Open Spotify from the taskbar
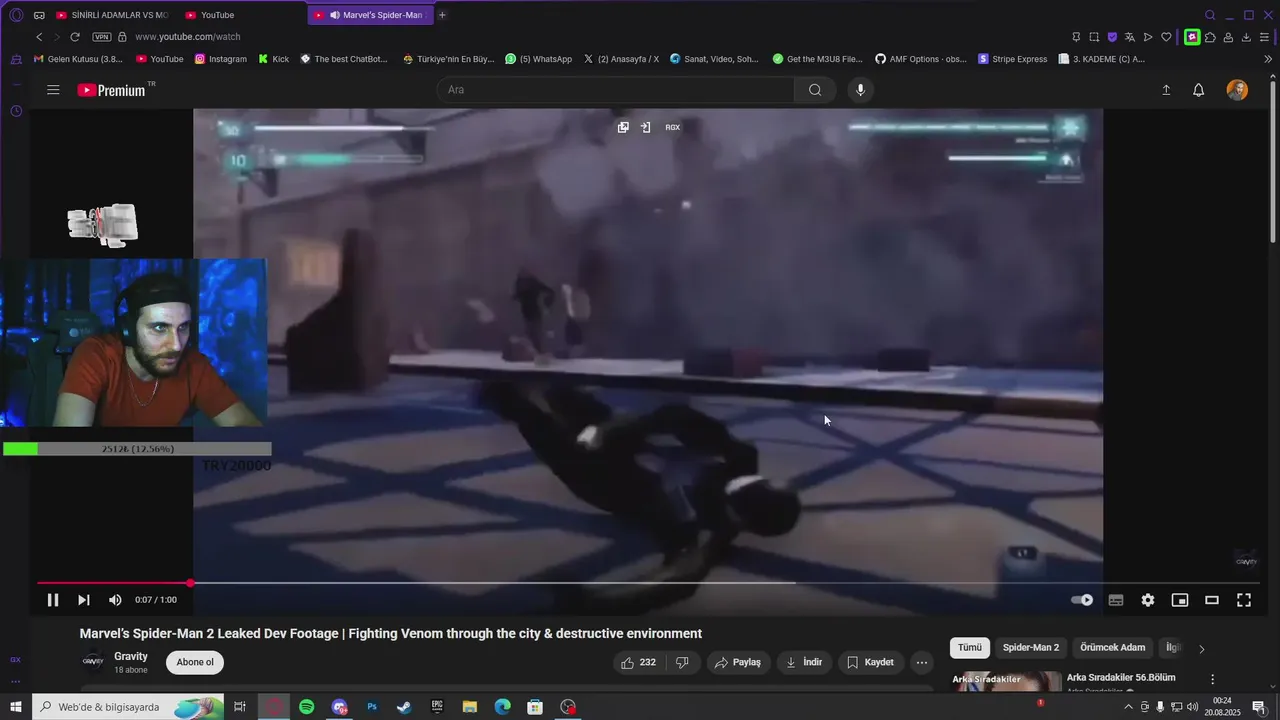Viewport: 1280px width, 720px height. [307, 707]
